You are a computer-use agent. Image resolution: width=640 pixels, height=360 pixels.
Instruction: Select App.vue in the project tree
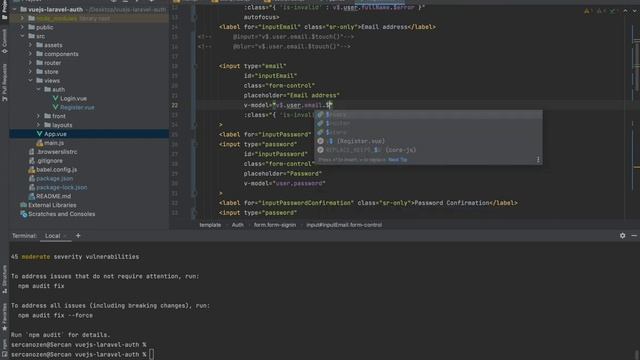[x=55, y=134]
